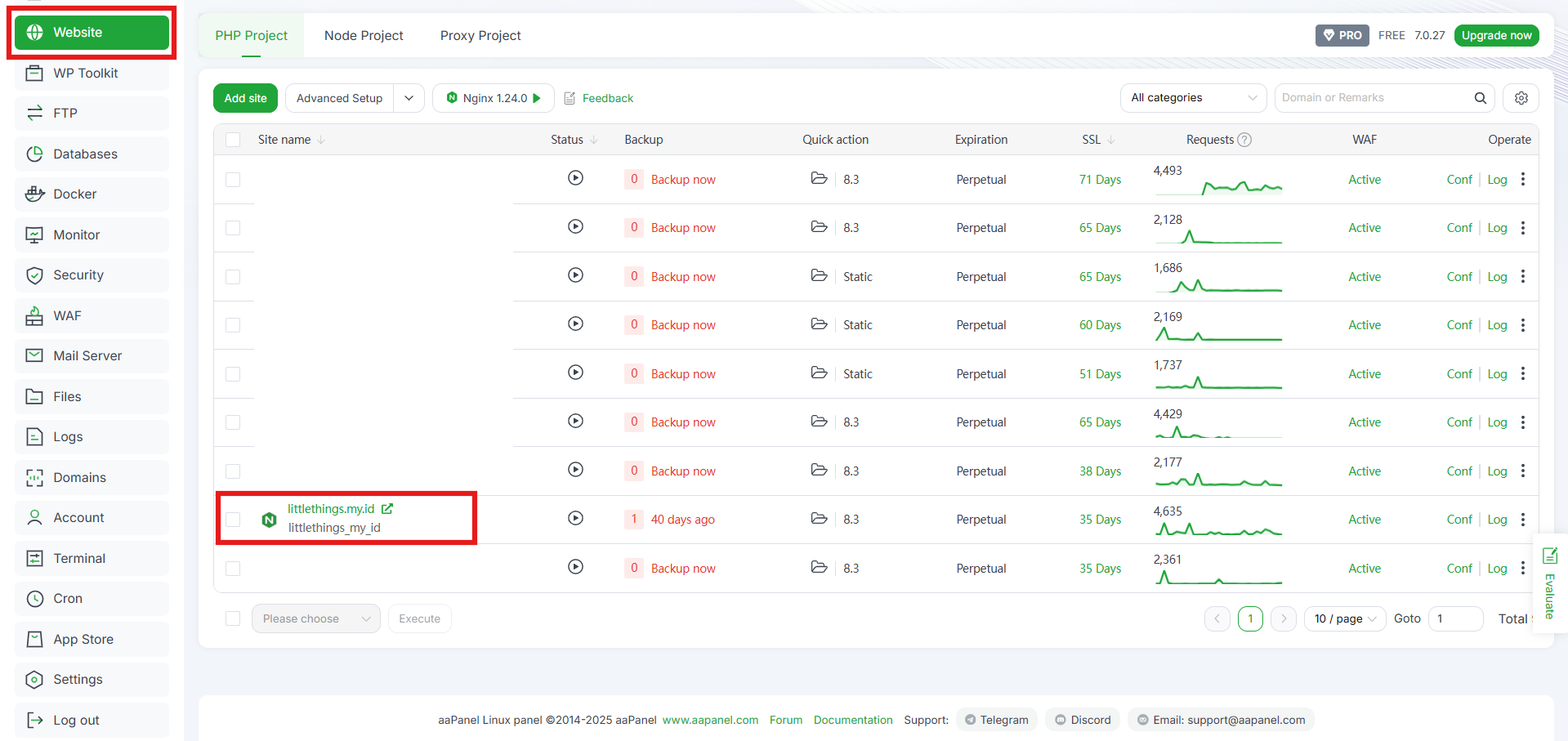Open the Website sidebar menu
The width and height of the screenshot is (1568, 741).
pyautogui.click(x=92, y=33)
